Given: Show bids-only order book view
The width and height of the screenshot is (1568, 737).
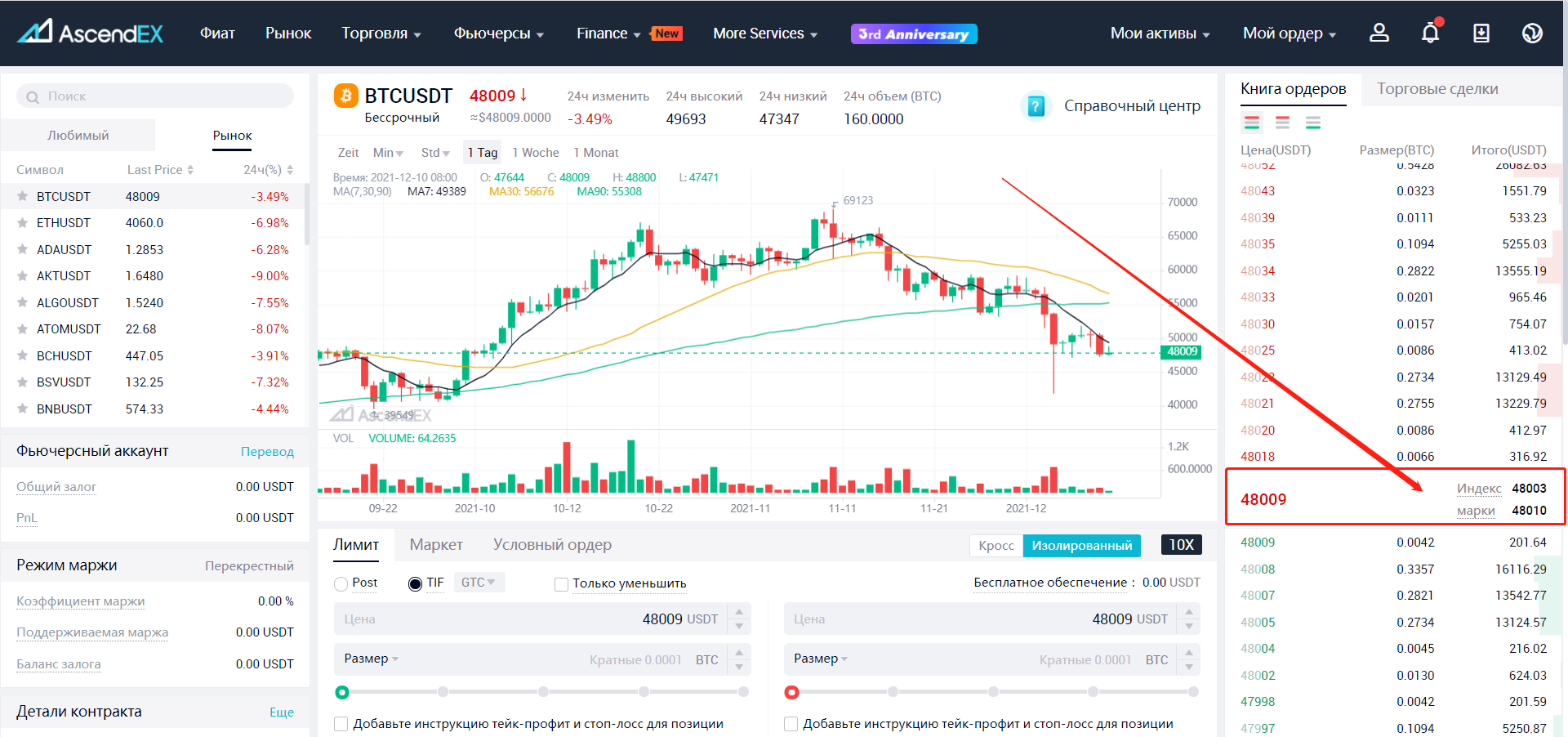Looking at the screenshot, I should [1313, 123].
